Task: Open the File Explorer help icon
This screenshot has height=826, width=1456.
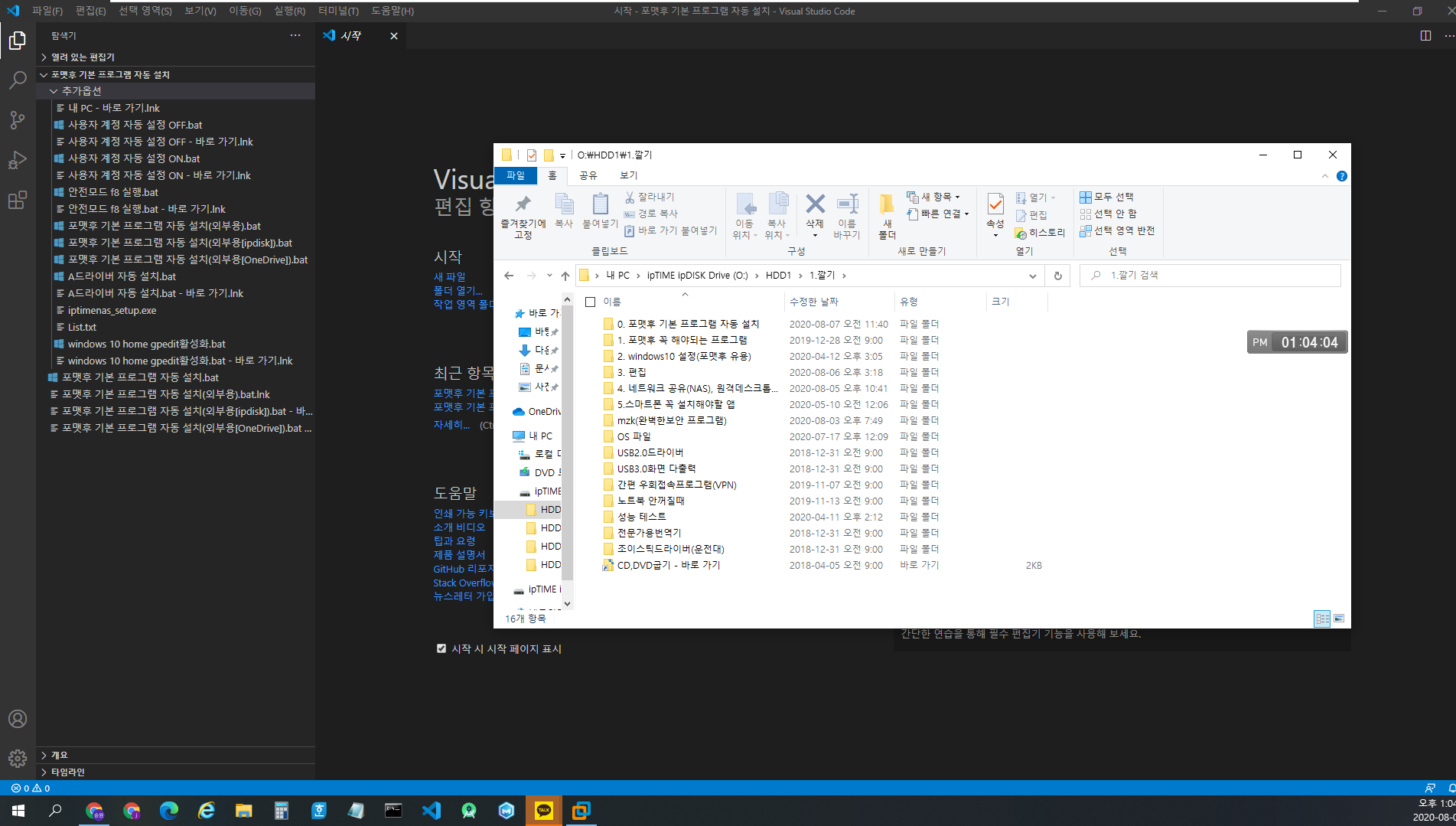Action: [1341, 176]
